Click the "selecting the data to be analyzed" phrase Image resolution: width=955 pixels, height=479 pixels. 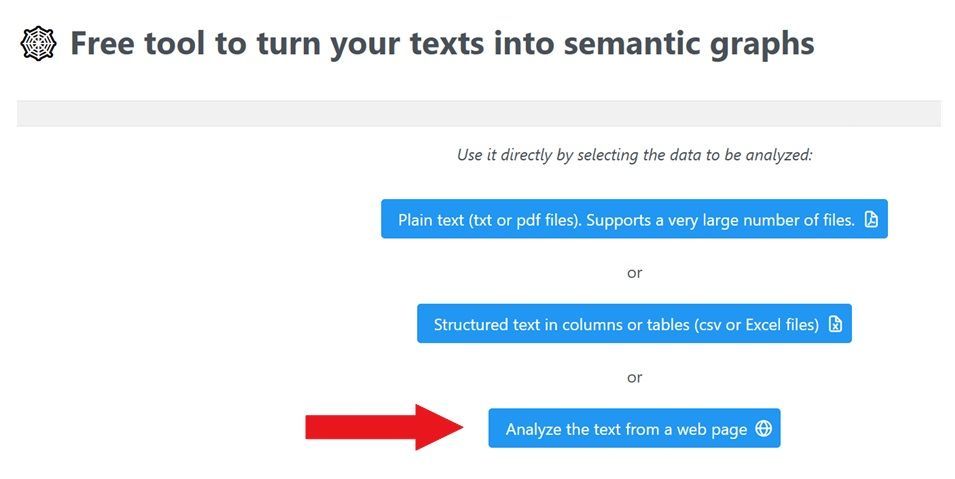694,155
